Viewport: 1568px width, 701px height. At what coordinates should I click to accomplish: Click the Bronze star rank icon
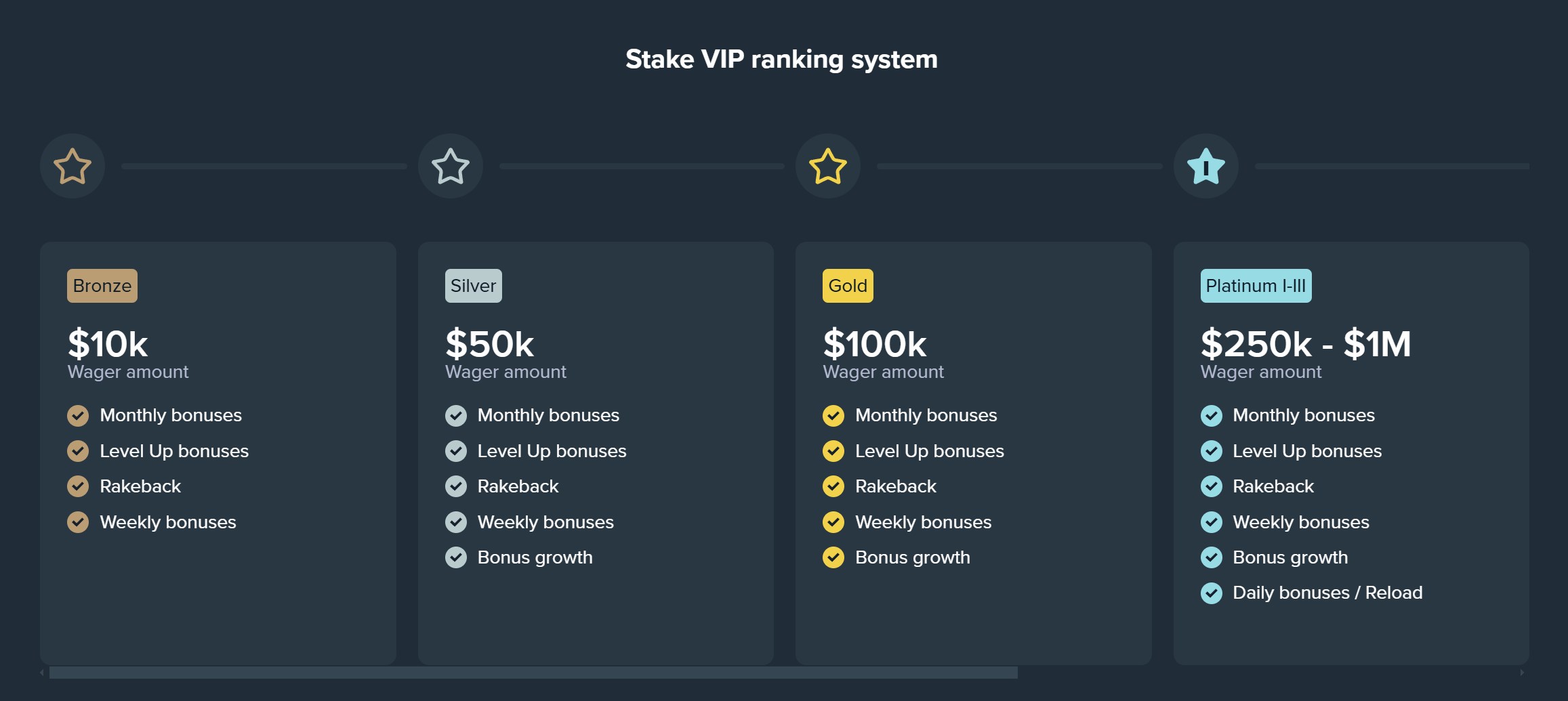pyautogui.click(x=73, y=166)
